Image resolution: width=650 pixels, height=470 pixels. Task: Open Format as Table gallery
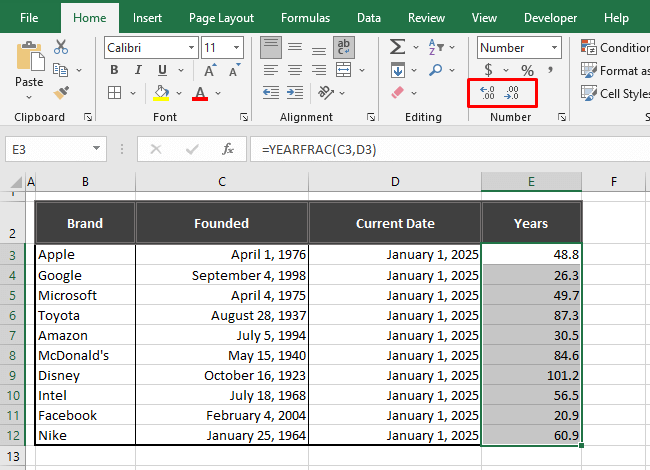coord(615,70)
